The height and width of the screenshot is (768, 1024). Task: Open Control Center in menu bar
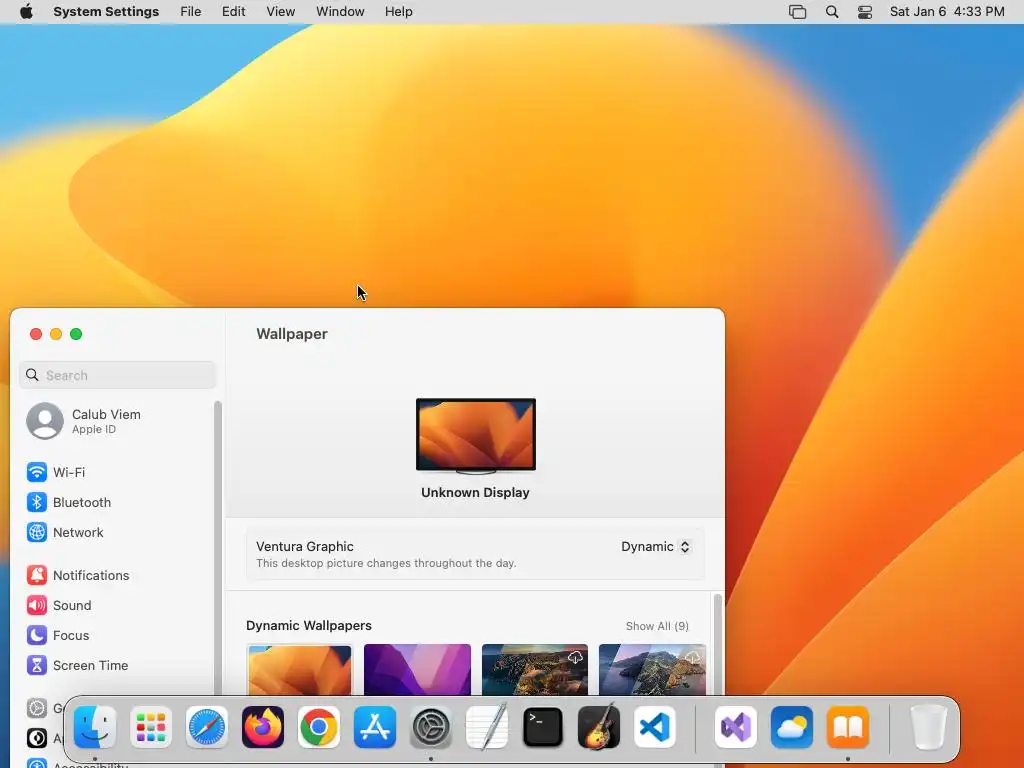(x=865, y=12)
